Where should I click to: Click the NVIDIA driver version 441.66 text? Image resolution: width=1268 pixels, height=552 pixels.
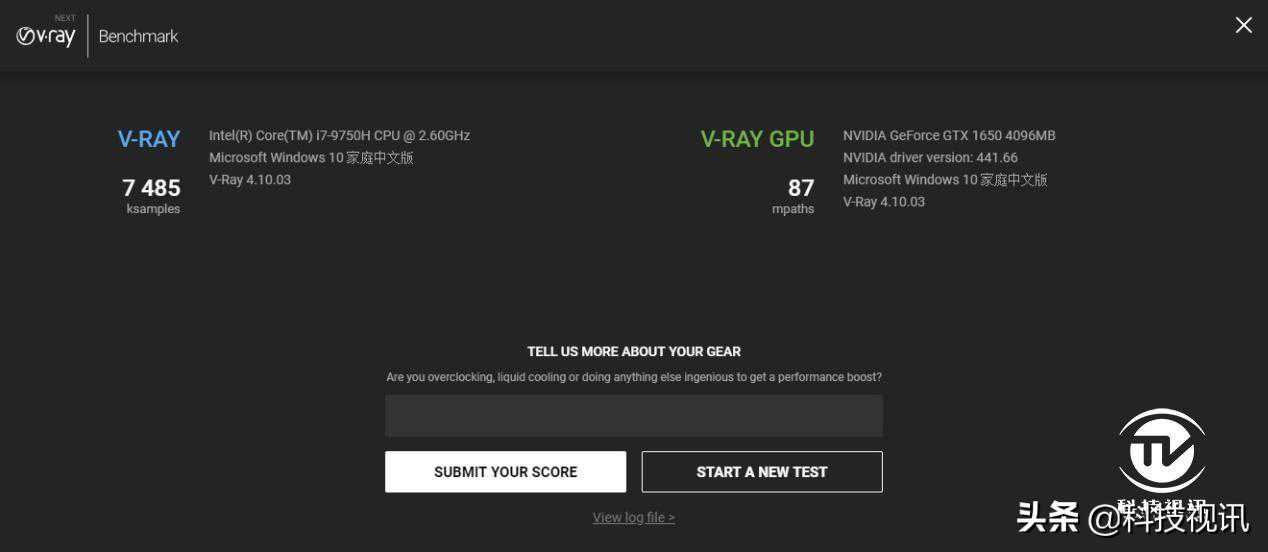click(x=930, y=157)
